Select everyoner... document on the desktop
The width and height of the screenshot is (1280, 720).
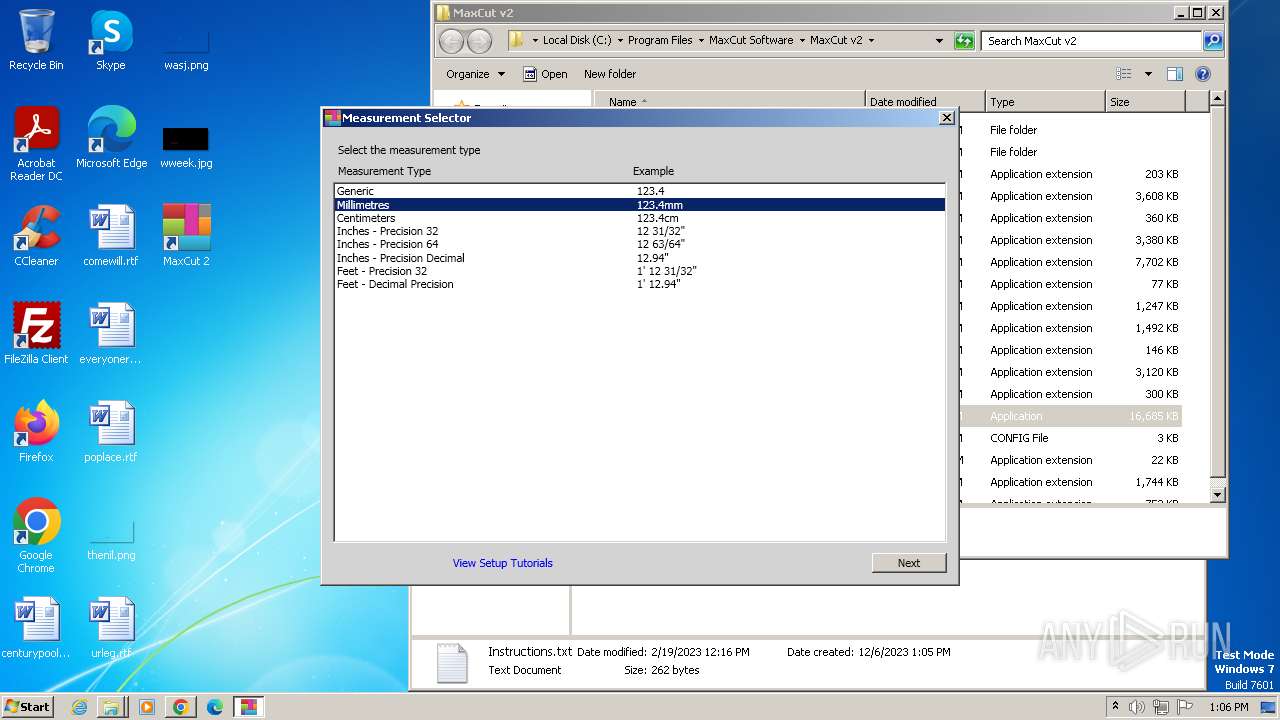(111, 334)
